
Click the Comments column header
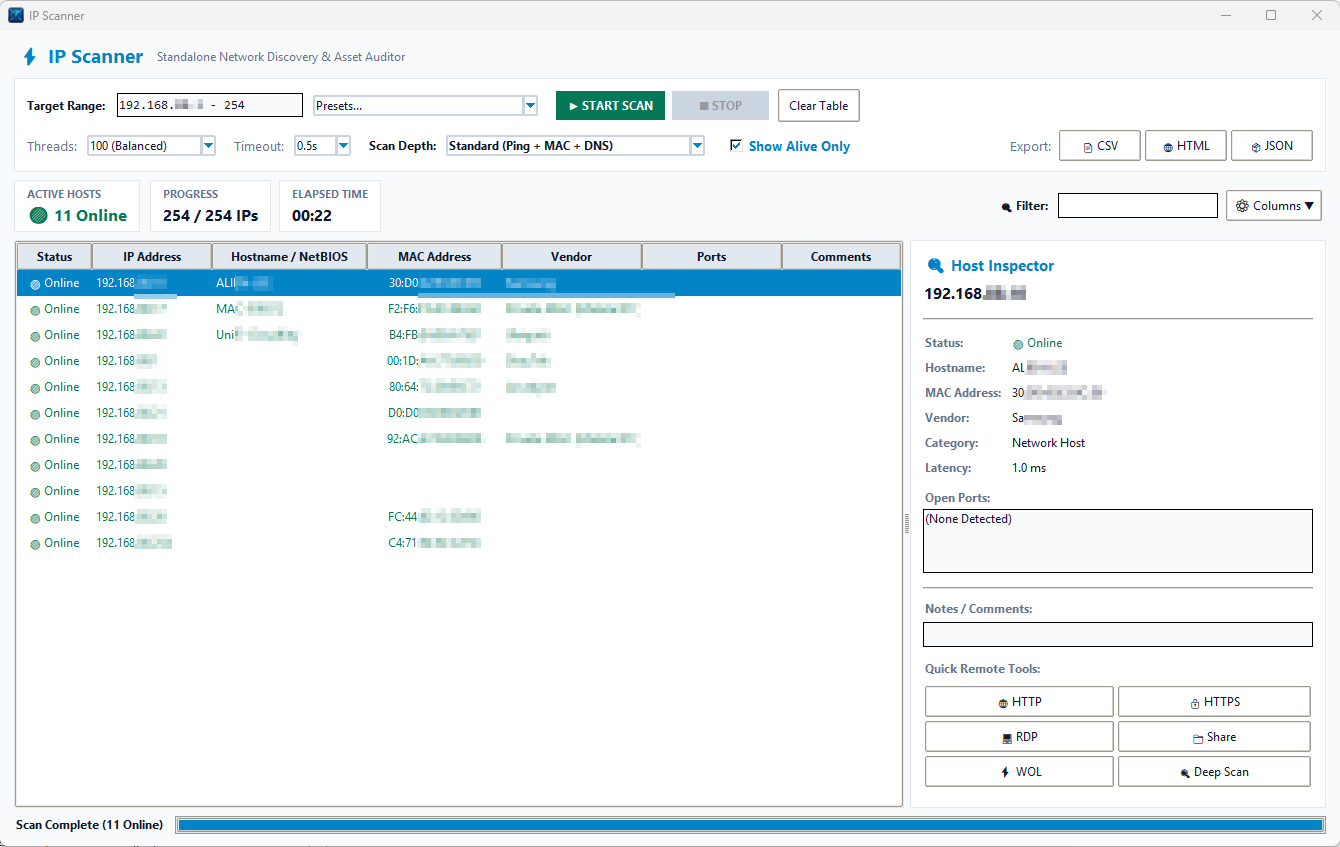click(841, 257)
